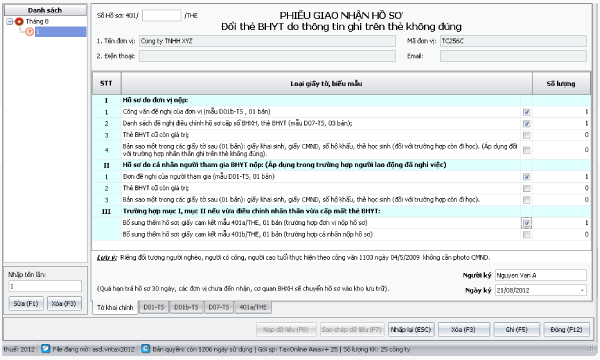600x360 pixels.
Task: Click the open-file icon in status bar
Action: click(x=46, y=349)
